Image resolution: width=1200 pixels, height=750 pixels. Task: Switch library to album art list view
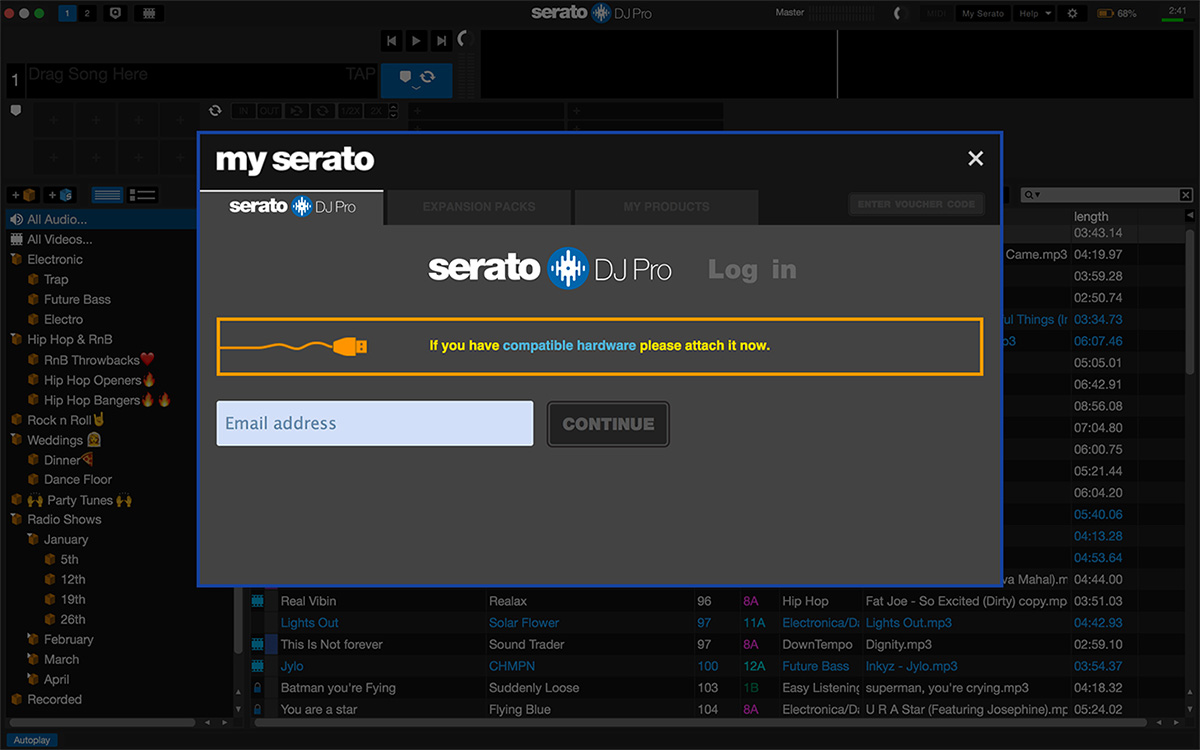[x=143, y=194]
